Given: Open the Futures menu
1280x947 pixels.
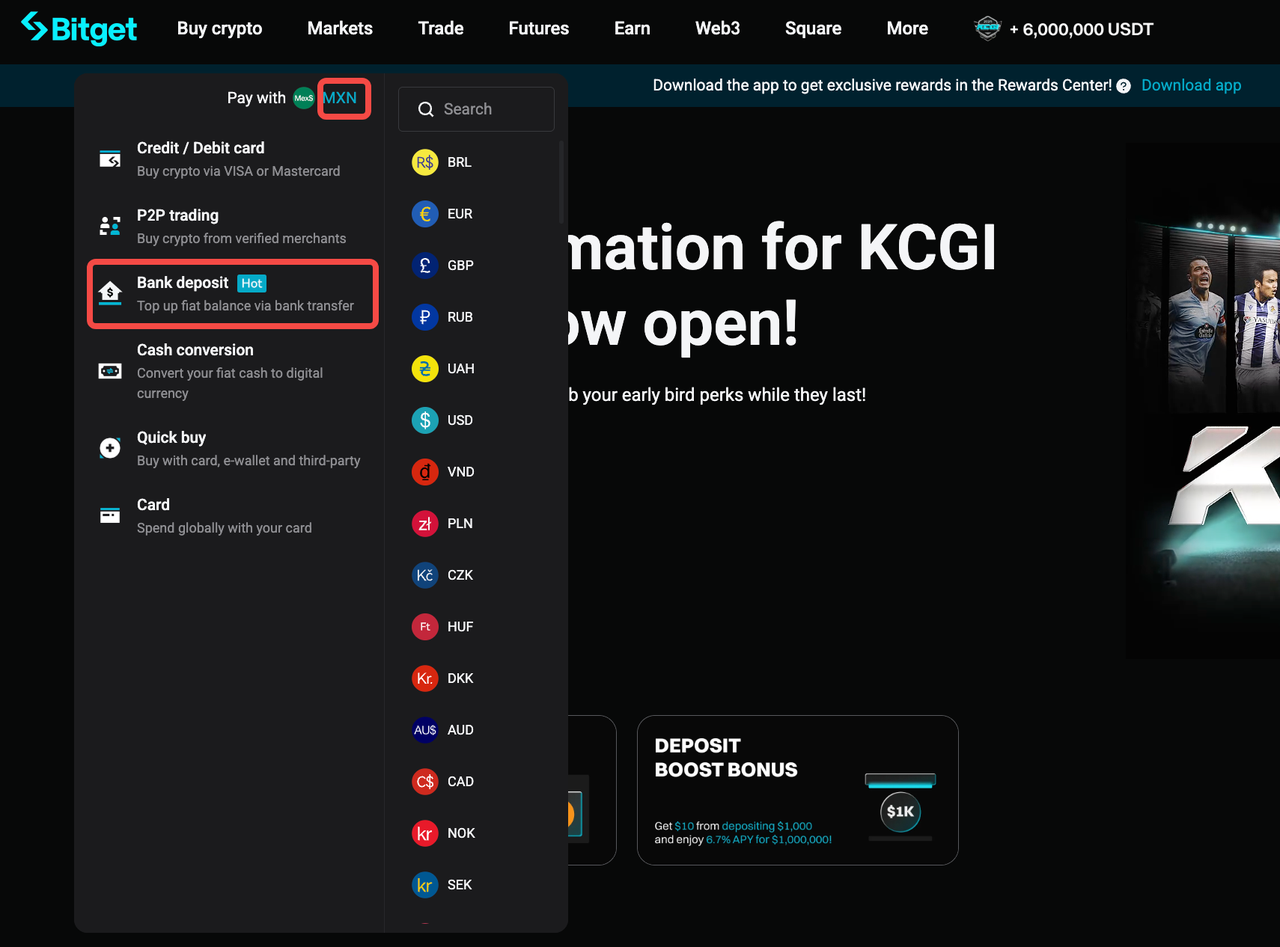Looking at the screenshot, I should (x=539, y=28).
